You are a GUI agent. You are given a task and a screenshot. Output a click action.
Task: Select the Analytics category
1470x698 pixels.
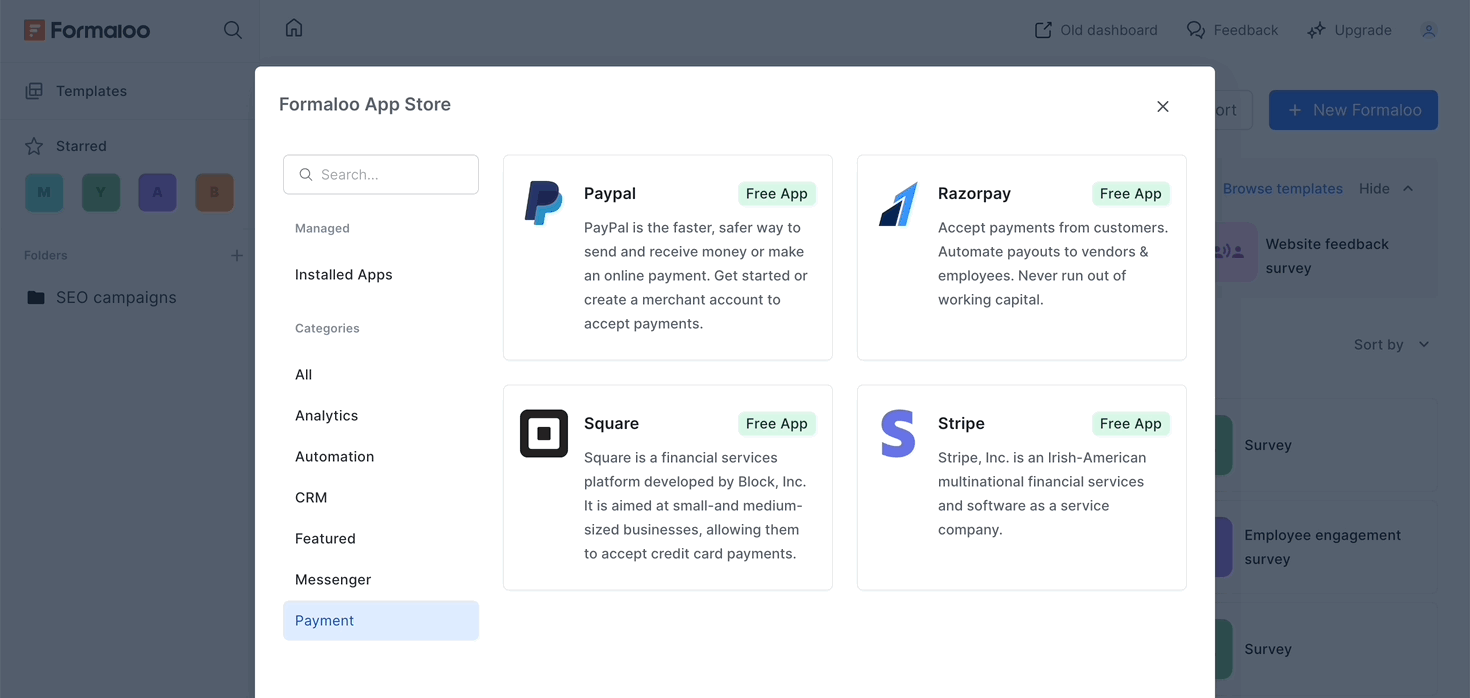tap(327, 415)
